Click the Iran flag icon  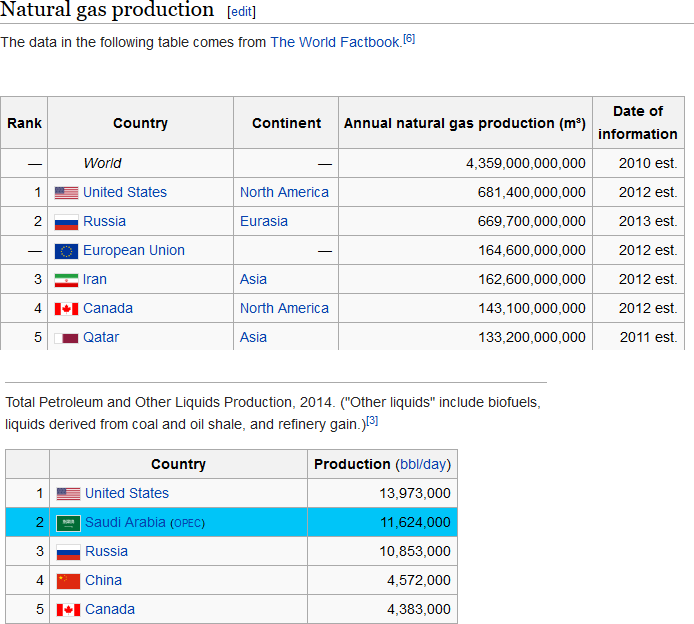[x=66, y=280]
